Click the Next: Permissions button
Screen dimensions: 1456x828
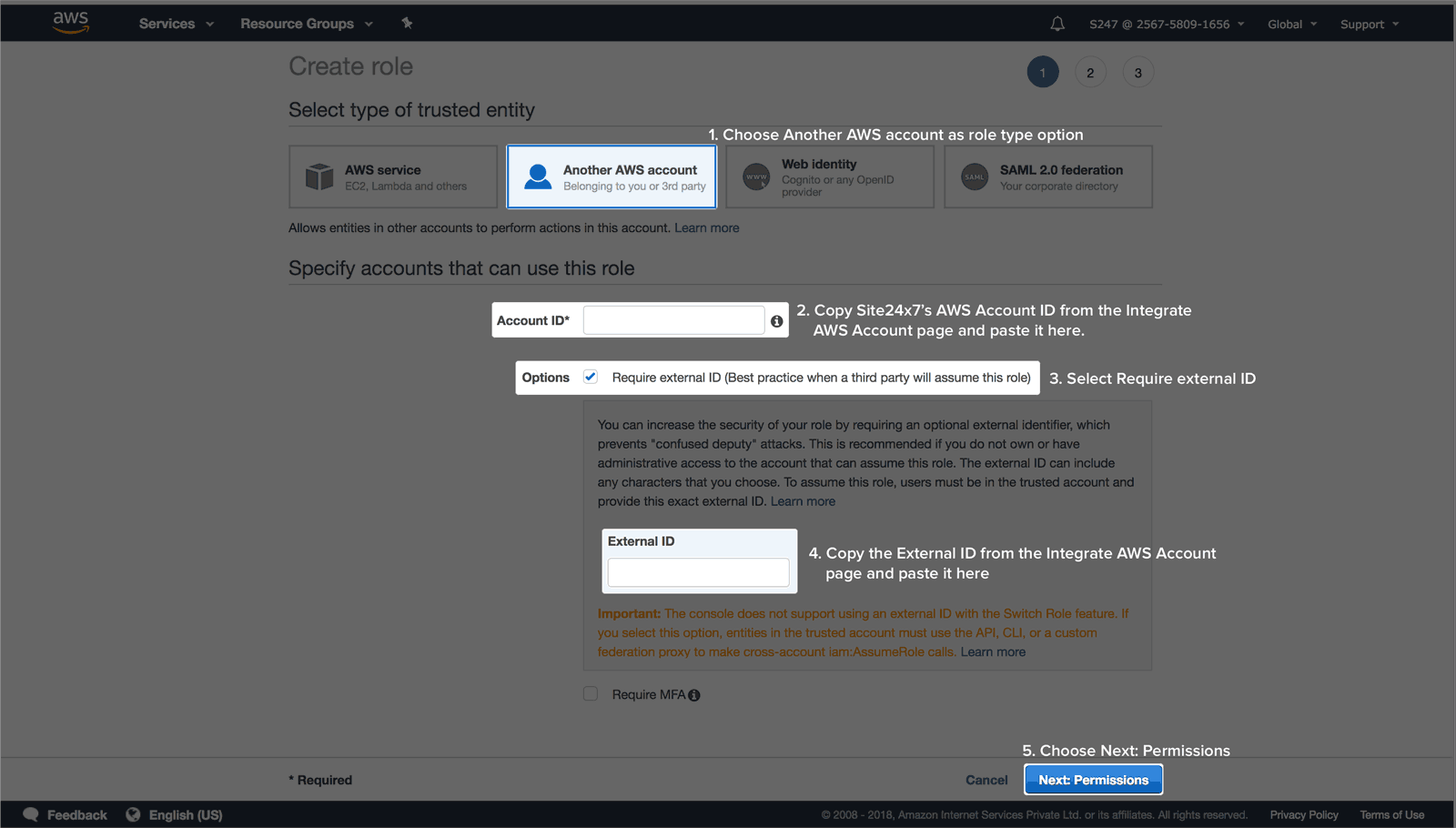tap(1092, 779)
